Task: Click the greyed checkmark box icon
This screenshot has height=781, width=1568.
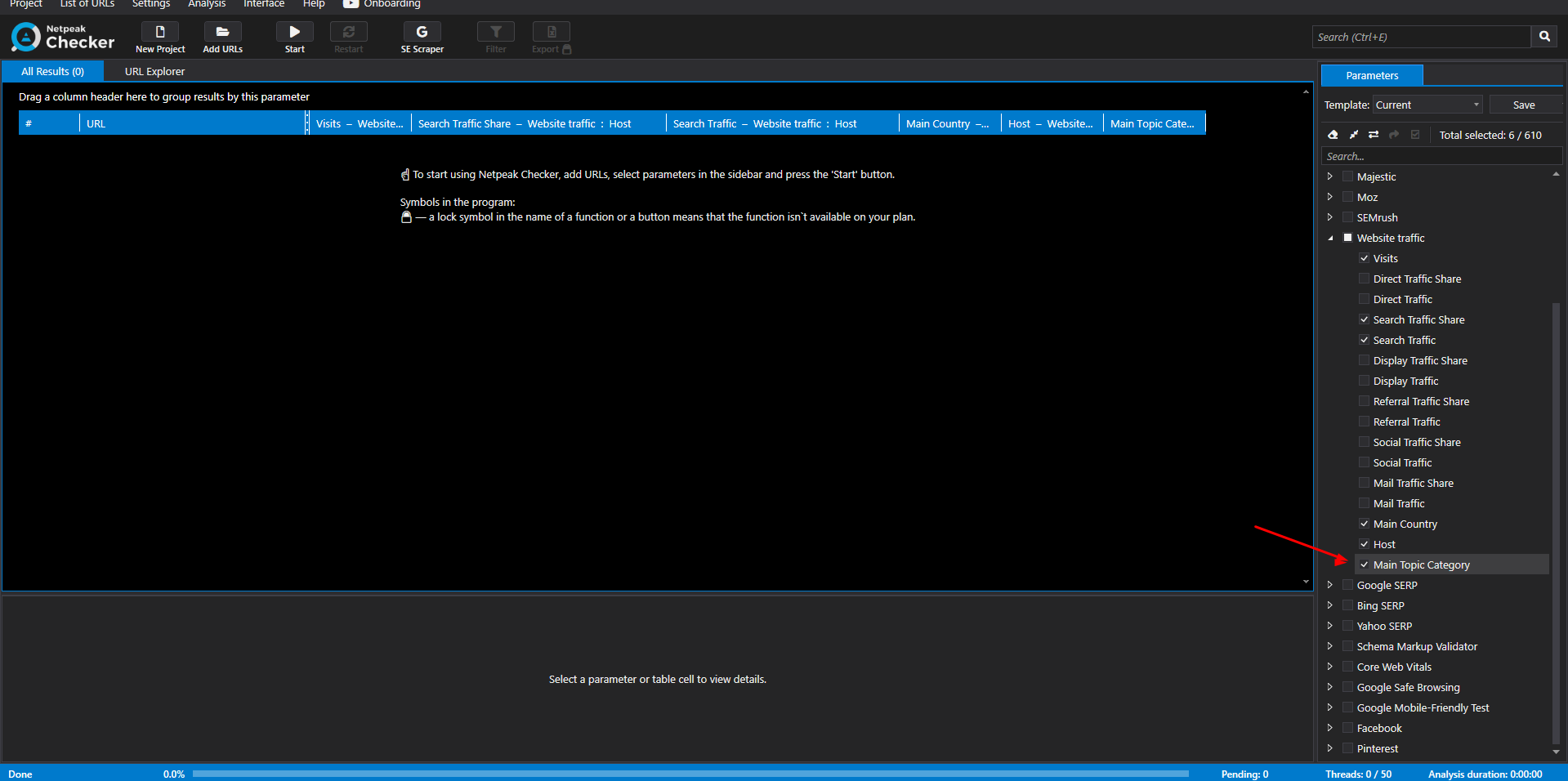Action: coord(1415,135)
